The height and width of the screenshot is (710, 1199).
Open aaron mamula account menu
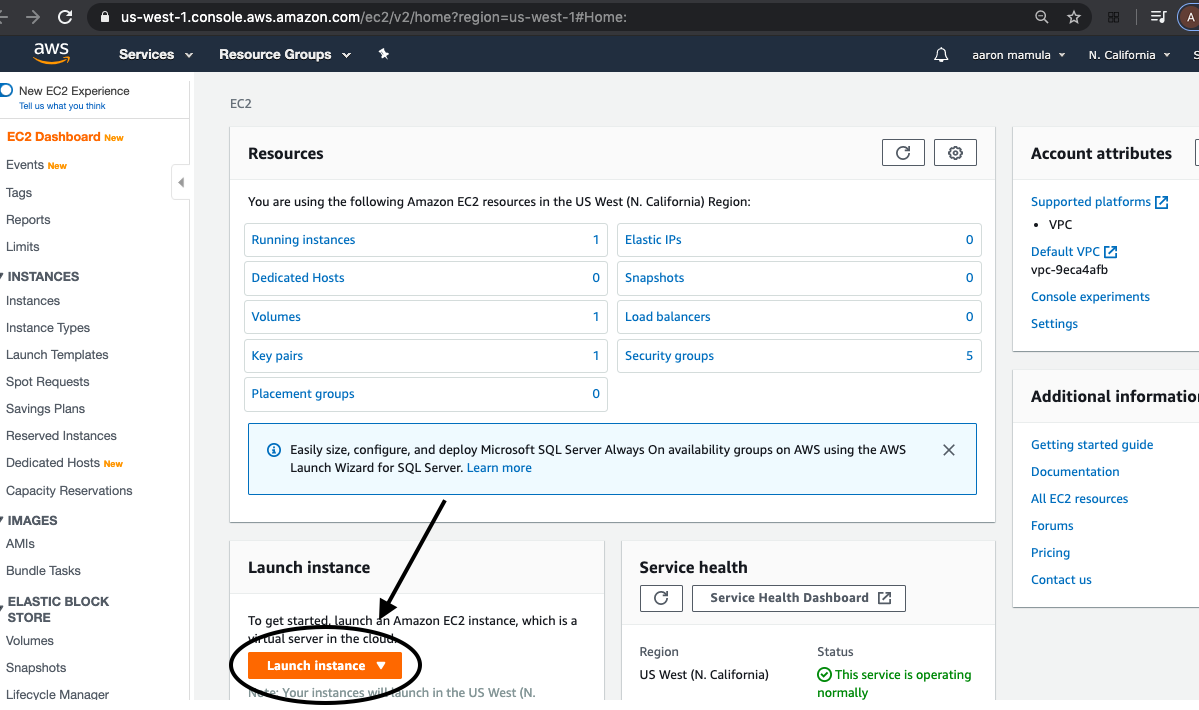(1019, 55)
